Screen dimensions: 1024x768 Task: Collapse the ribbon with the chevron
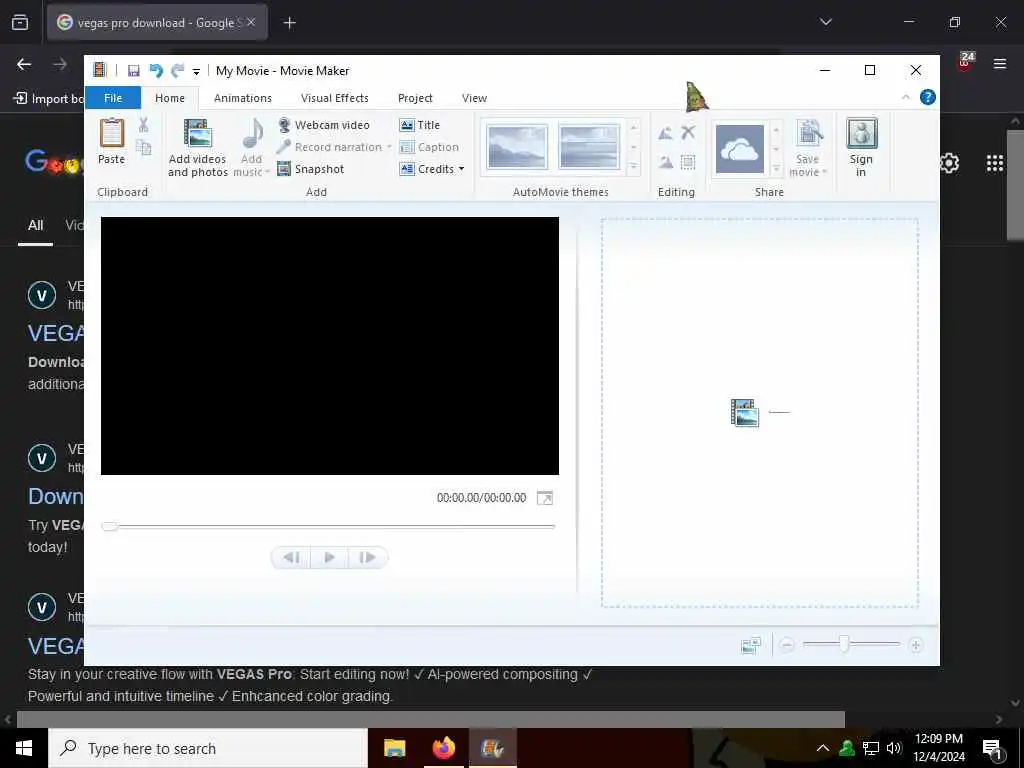point(906,97)
